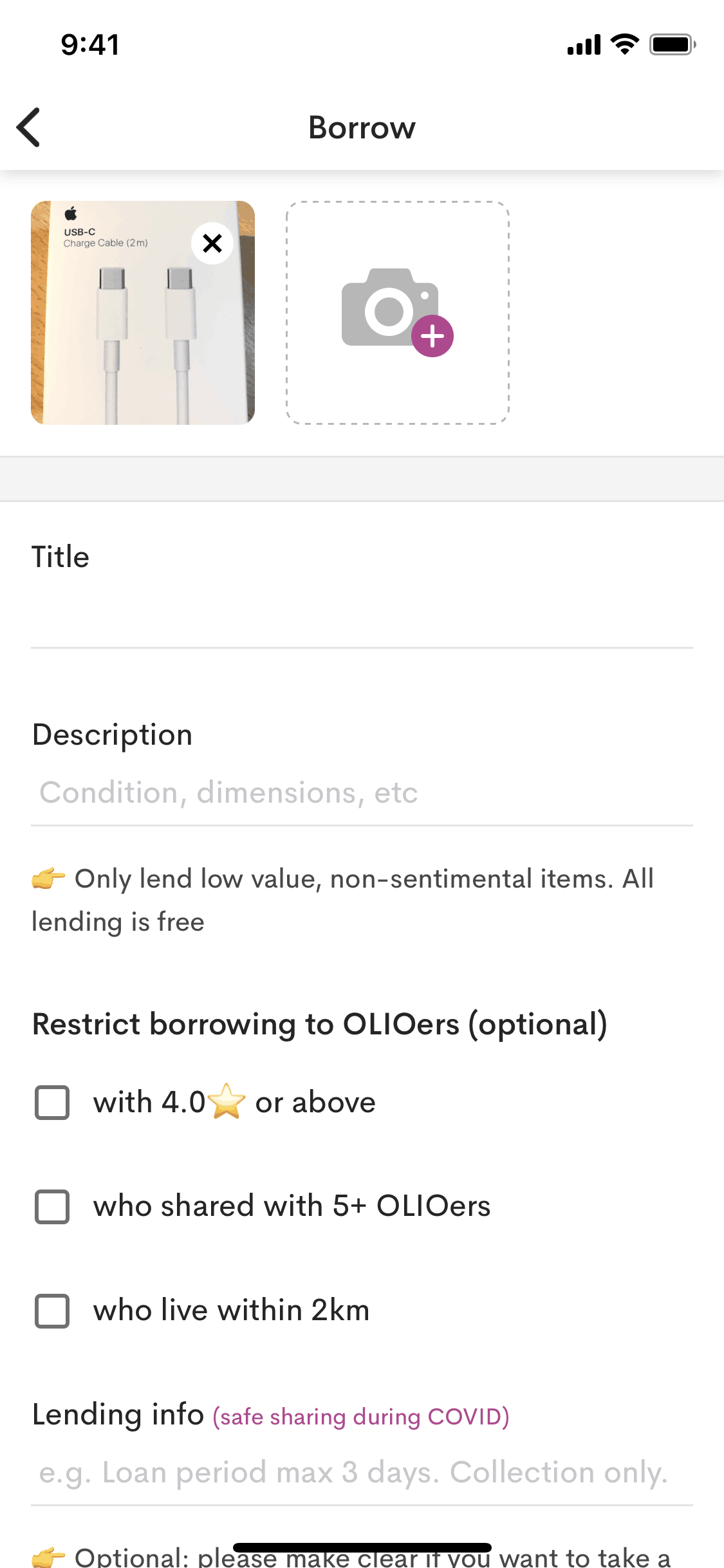
Task: Tap the camera add photo icon
Action: point(388,308)
